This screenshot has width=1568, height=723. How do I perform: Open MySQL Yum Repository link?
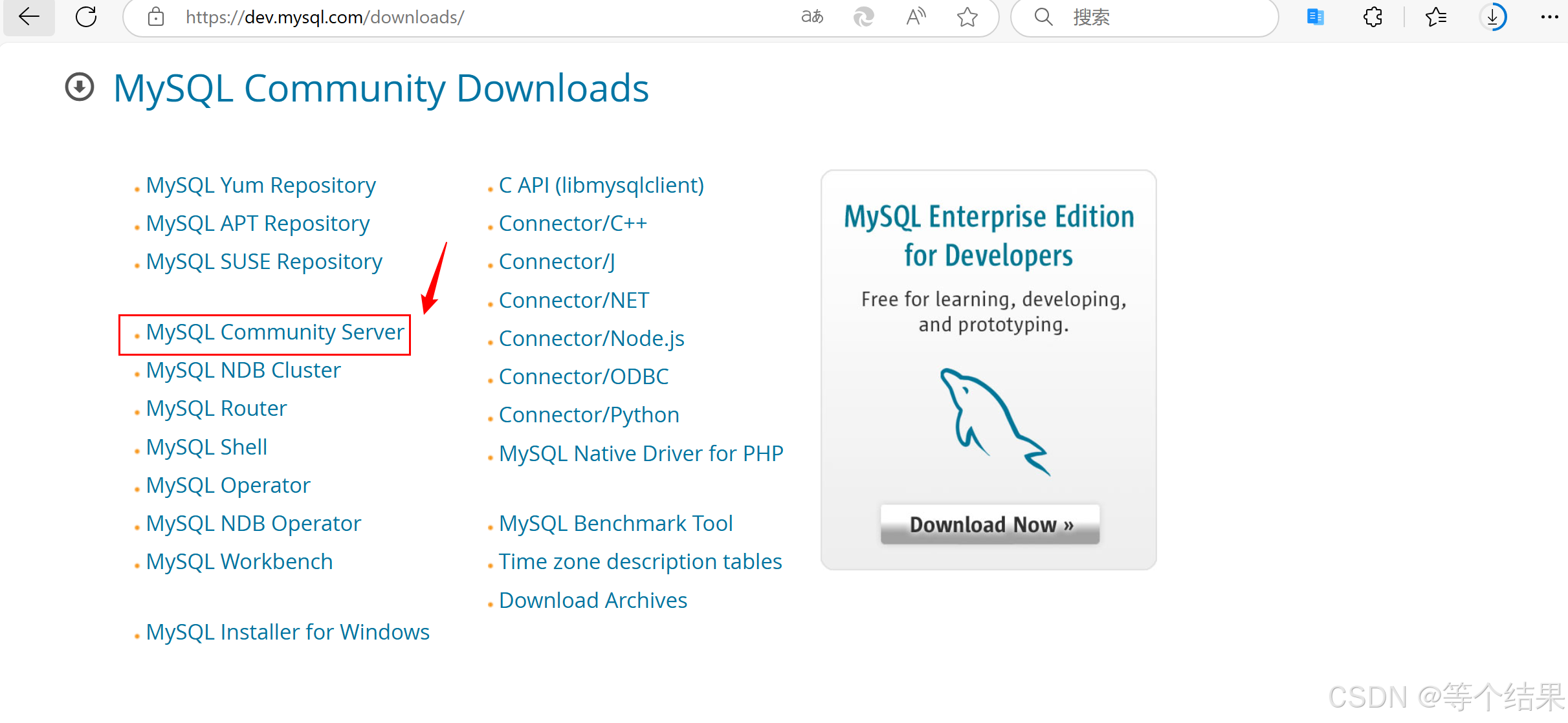coord(261,185)
